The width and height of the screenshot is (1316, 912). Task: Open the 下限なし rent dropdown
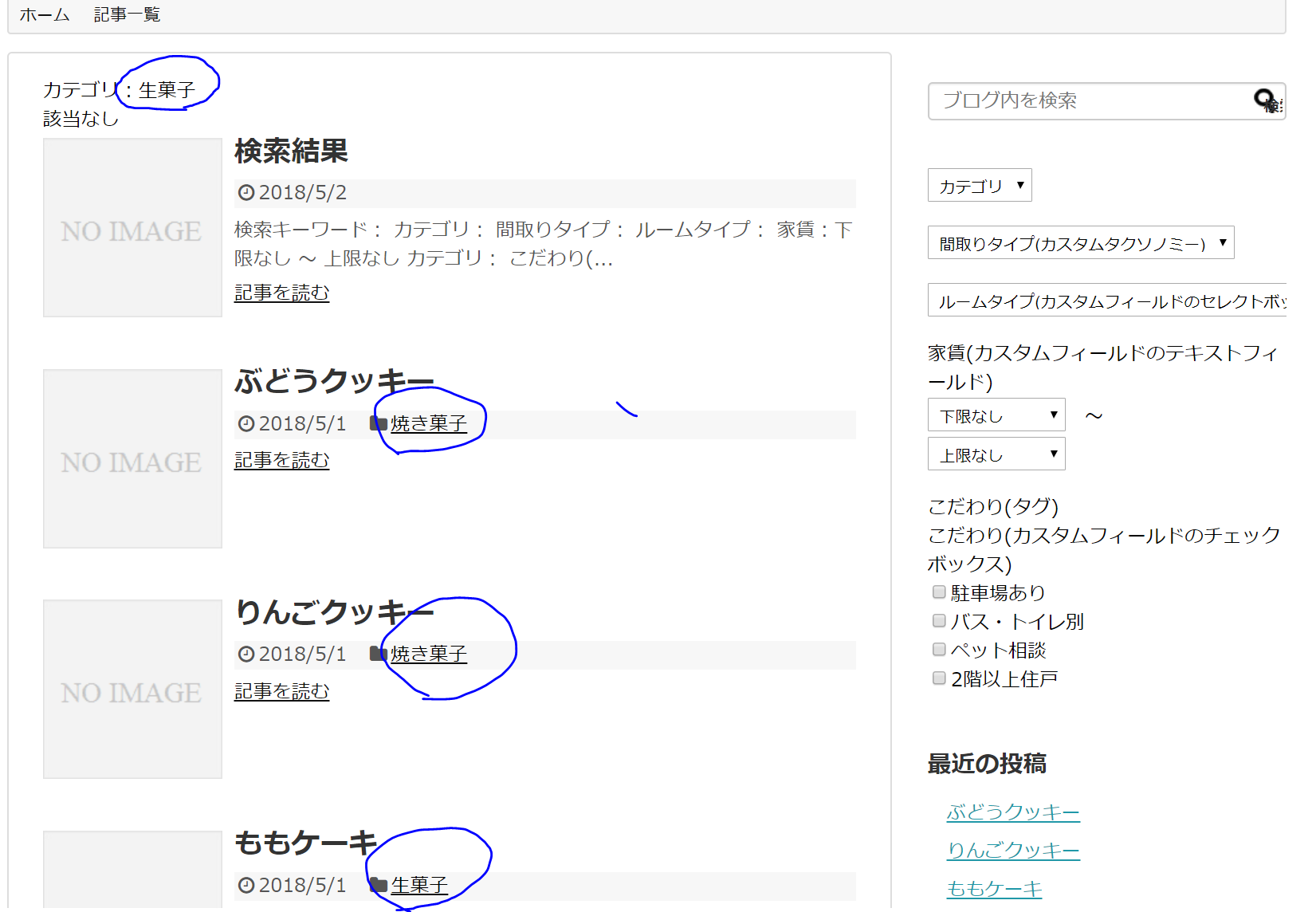[996, 415]
